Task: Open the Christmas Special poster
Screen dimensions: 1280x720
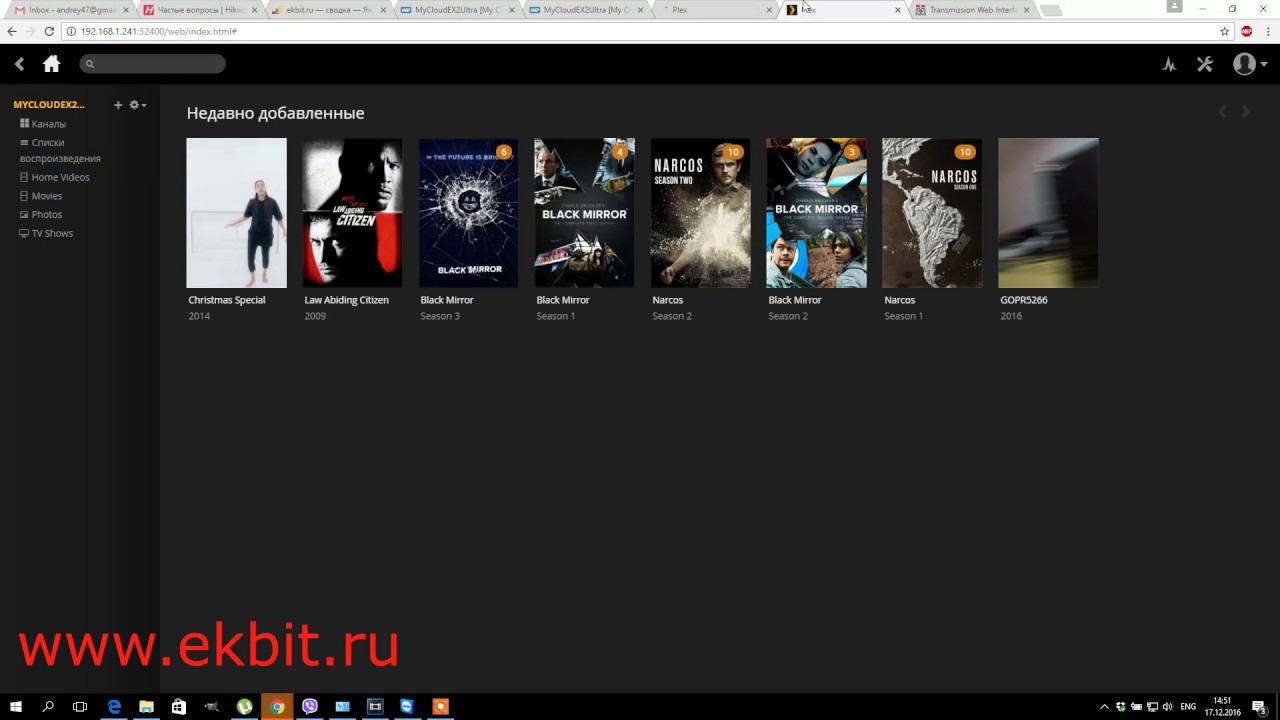Action: 236,213
